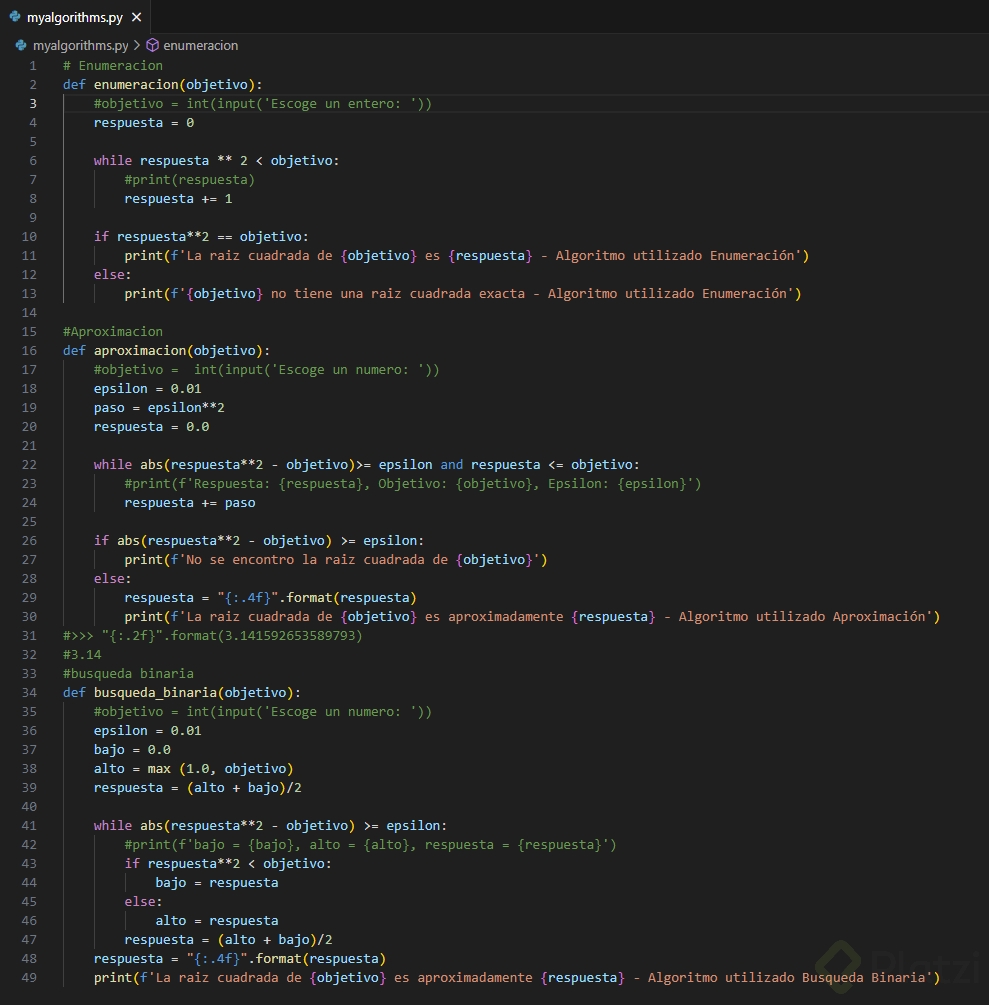Click line number 21 in the gutter
Screen dimensions: 989x1005
29,446
